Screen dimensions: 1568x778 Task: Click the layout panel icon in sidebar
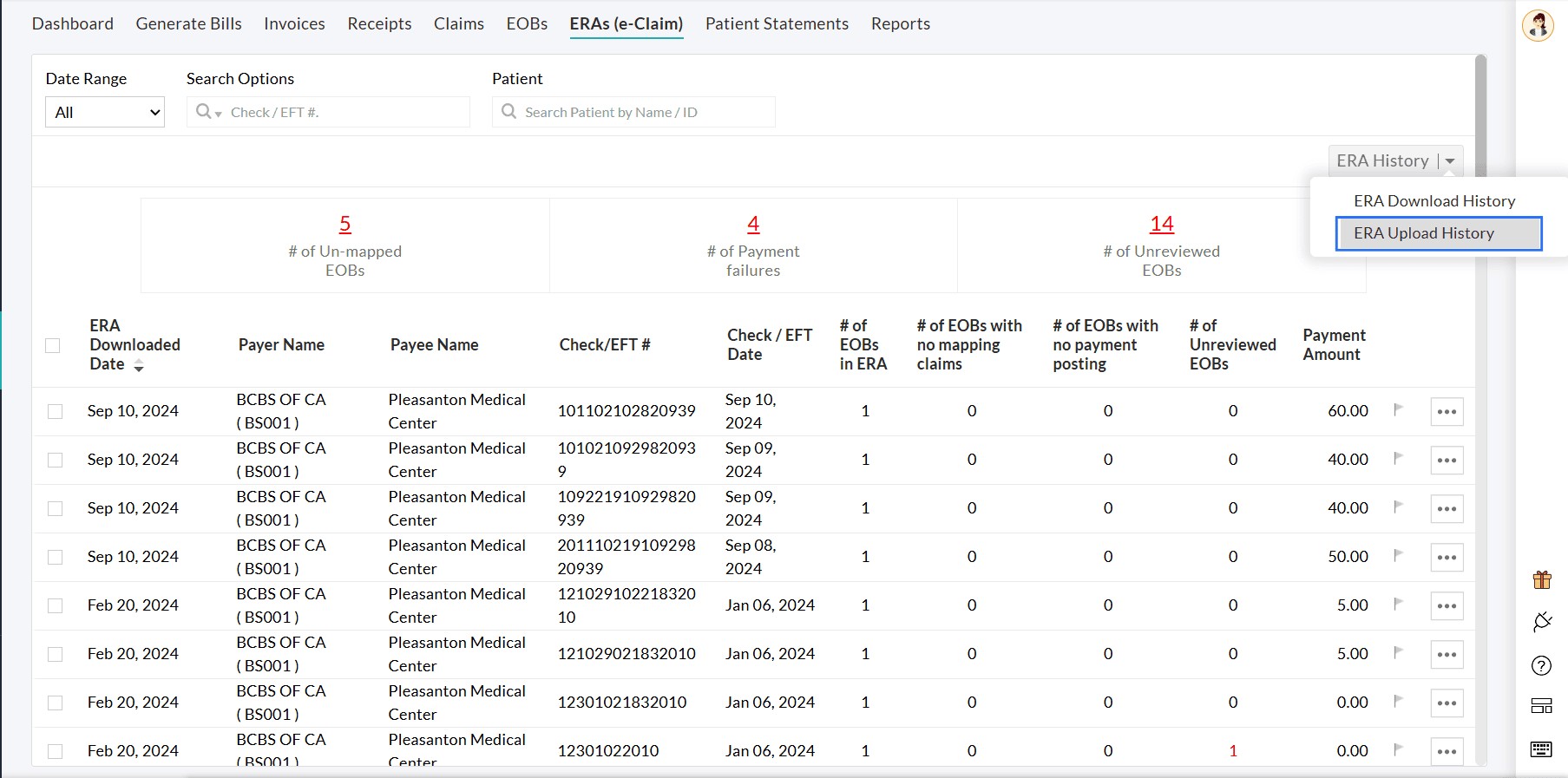[x=1541, y=706]
